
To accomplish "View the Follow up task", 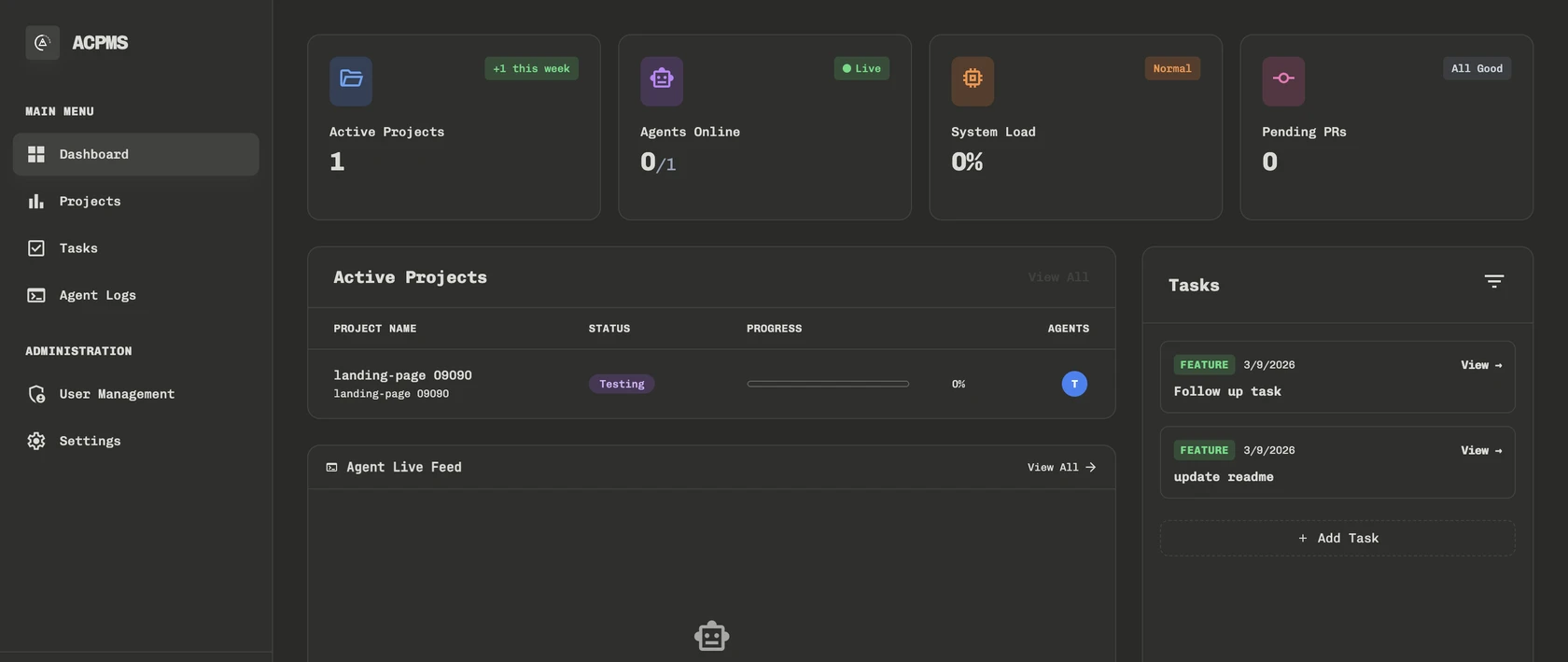I will click(x=1480, y=365).
